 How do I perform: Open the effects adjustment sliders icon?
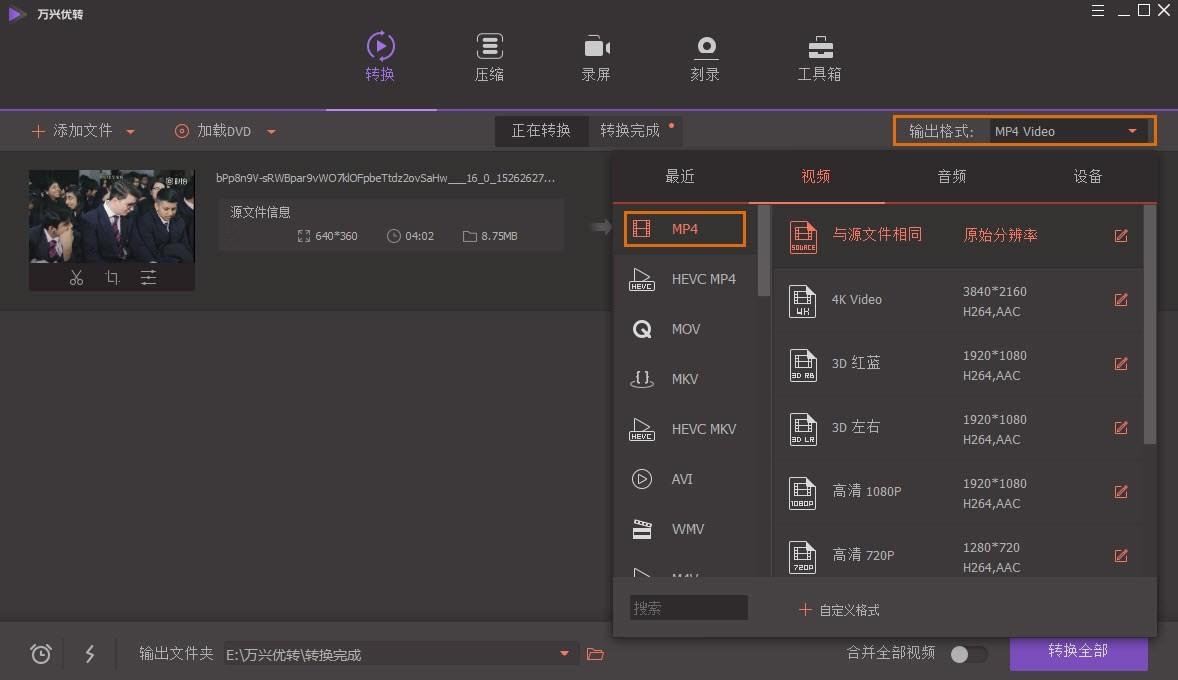(149, 277)
